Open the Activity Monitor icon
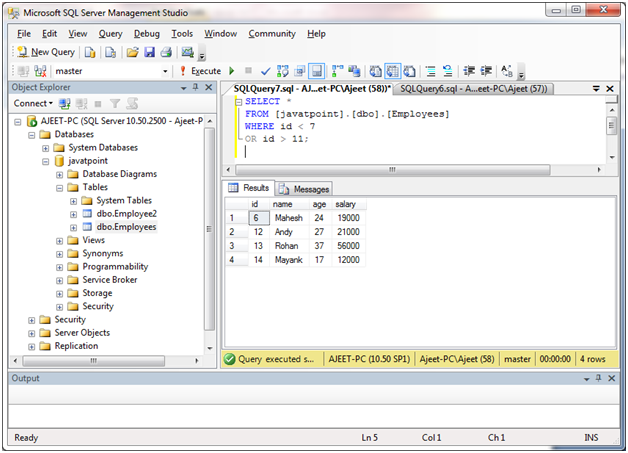The width and height of the screenshot is (628, 453). 187,52
